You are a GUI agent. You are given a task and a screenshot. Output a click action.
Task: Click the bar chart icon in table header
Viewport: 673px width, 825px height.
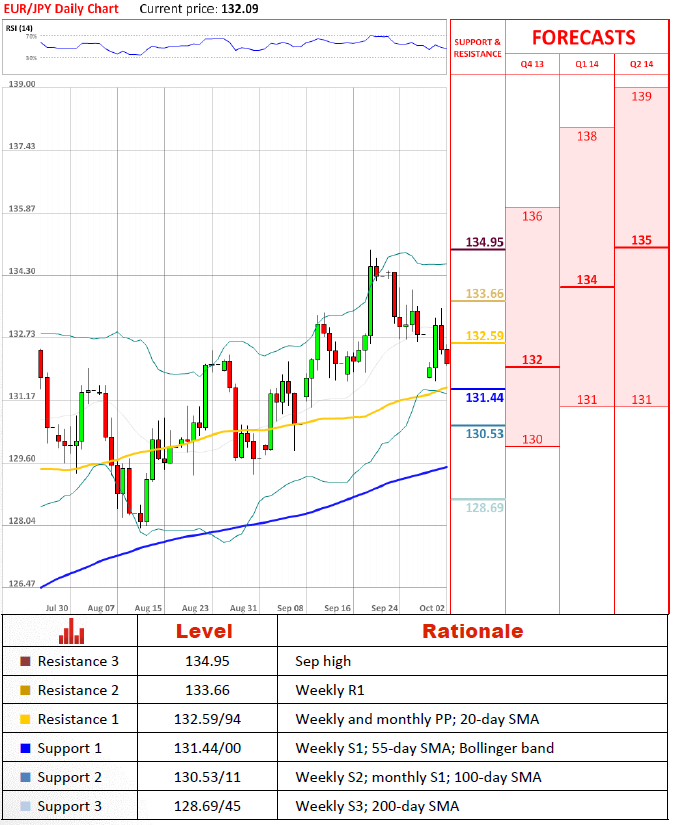[71, 631]
